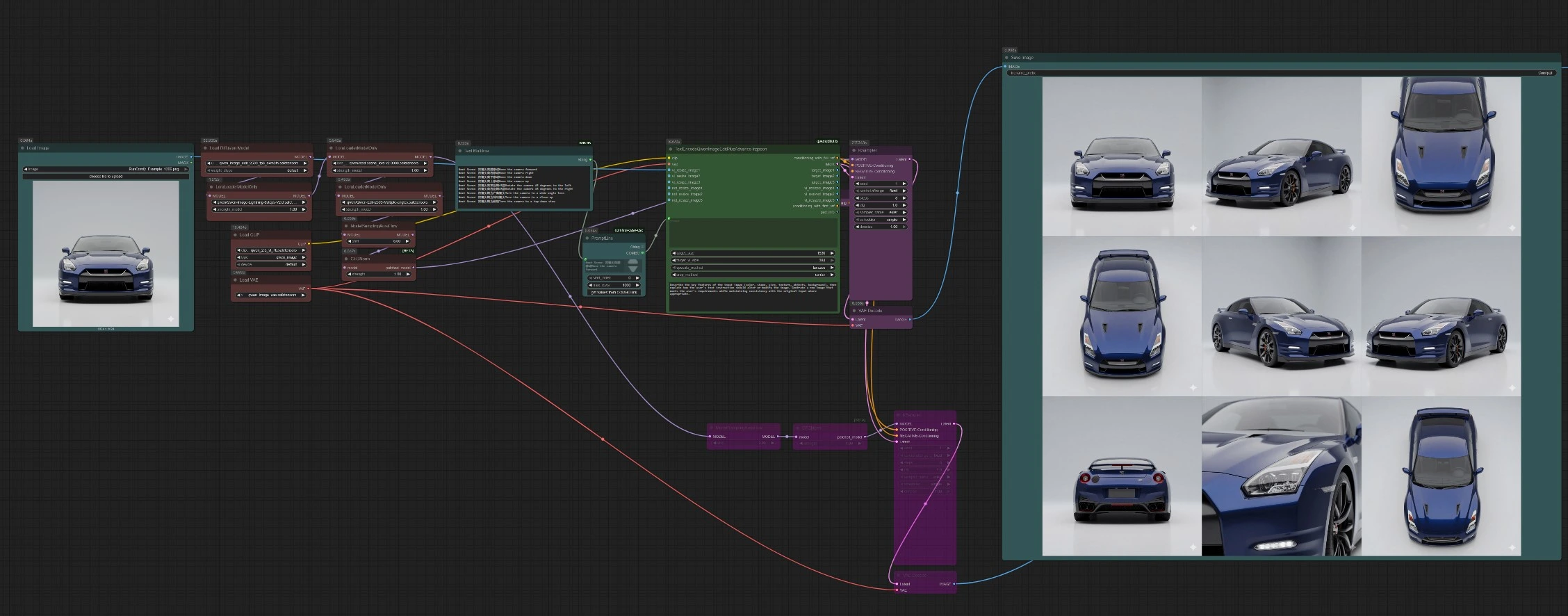Select the rear view car image in Save Image
1568x616 pixels.
click(1122, 476)
